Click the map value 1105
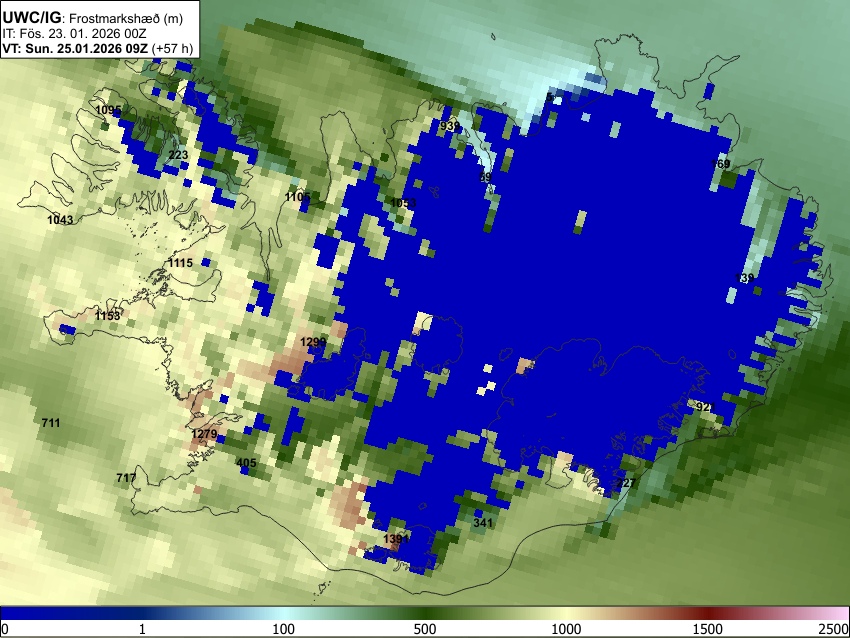This screenshot has height=638, width=850. 298,197
